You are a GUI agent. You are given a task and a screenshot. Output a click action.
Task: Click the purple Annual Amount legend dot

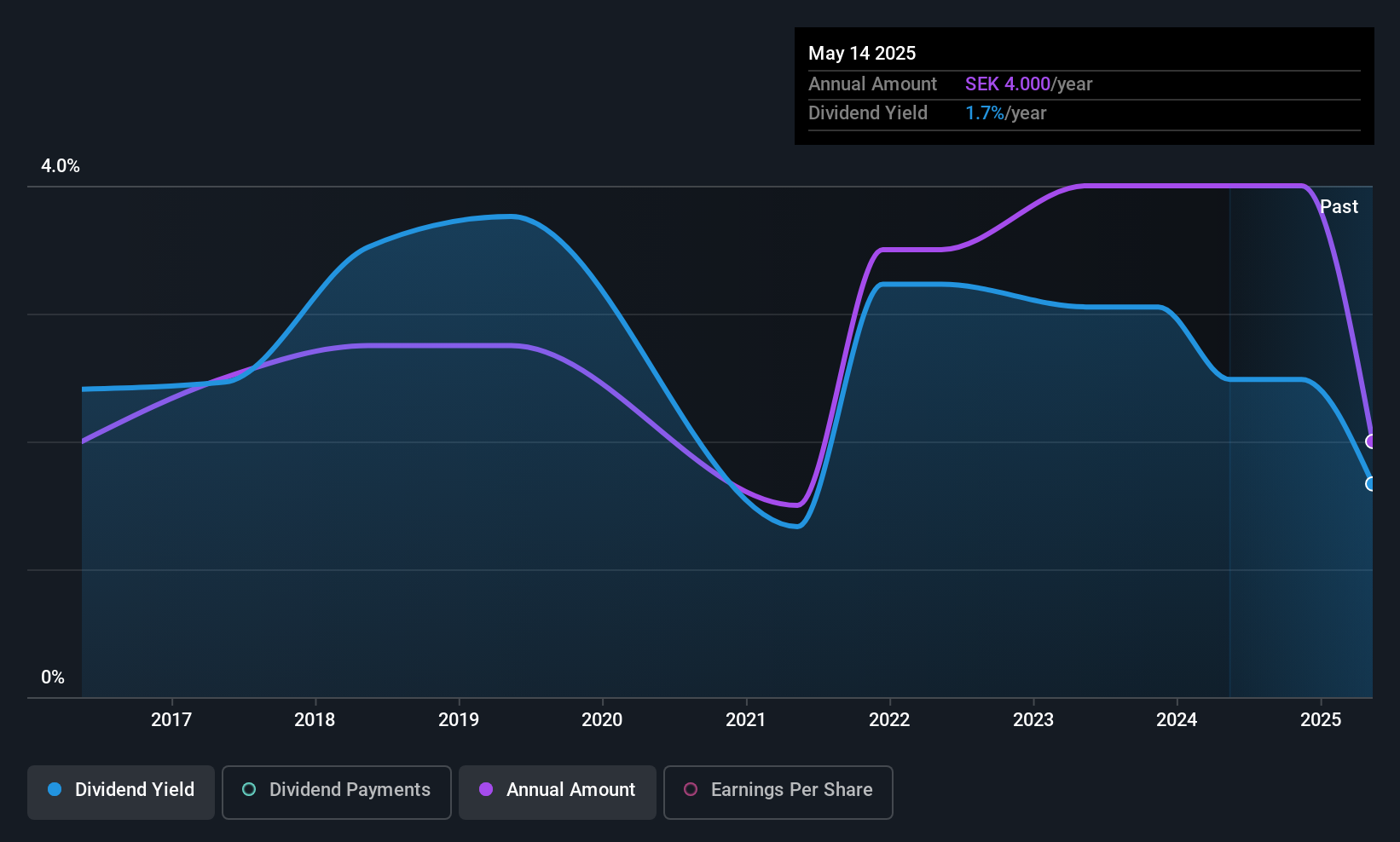click(486, 789)
